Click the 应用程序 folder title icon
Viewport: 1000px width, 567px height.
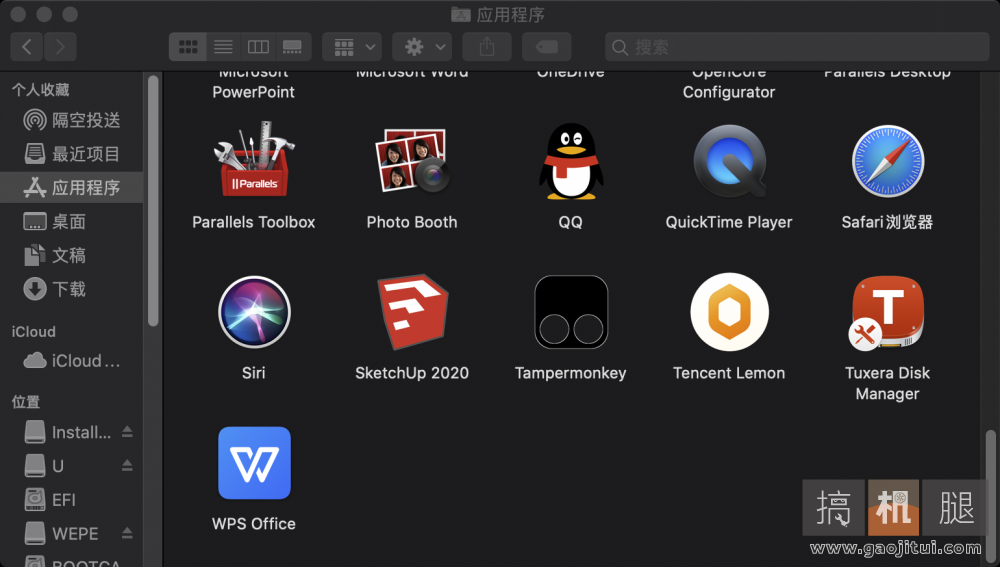(460, 14)
